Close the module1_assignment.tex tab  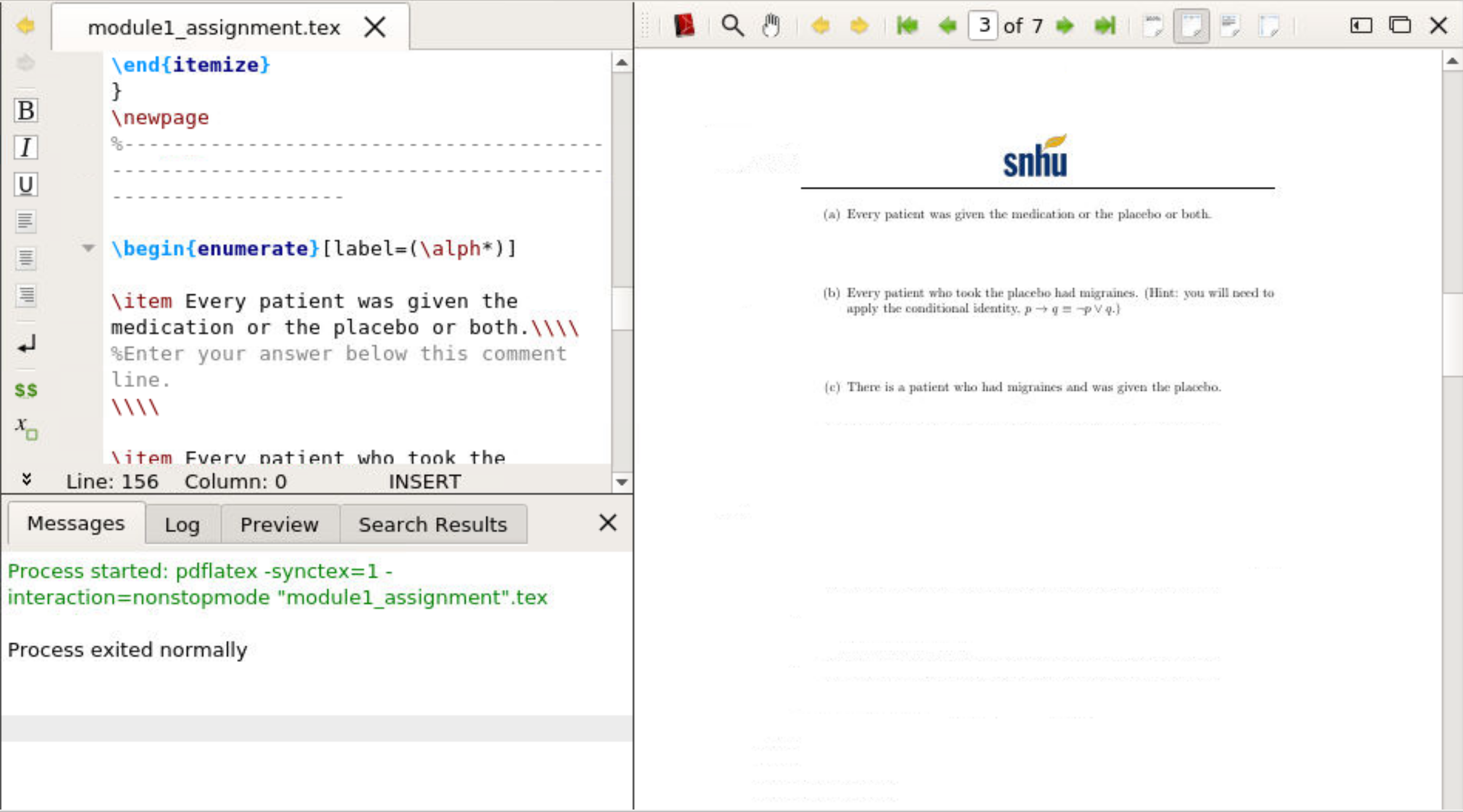pos(375,27)
